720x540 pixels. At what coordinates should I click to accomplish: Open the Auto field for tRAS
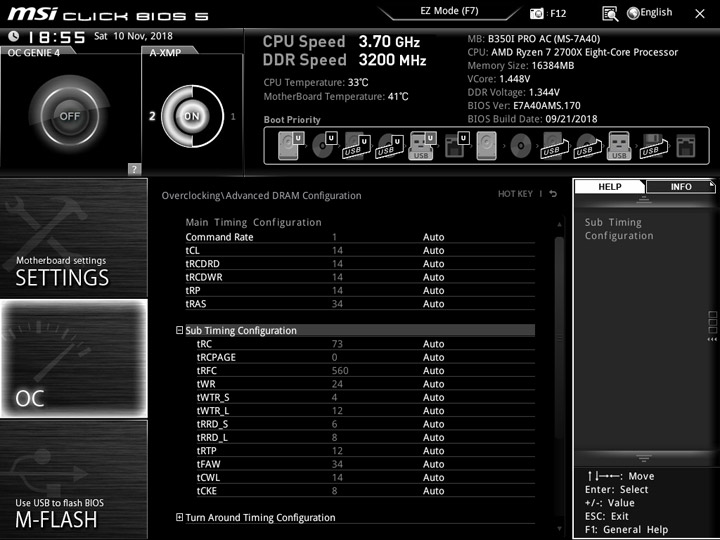[433, 304]
